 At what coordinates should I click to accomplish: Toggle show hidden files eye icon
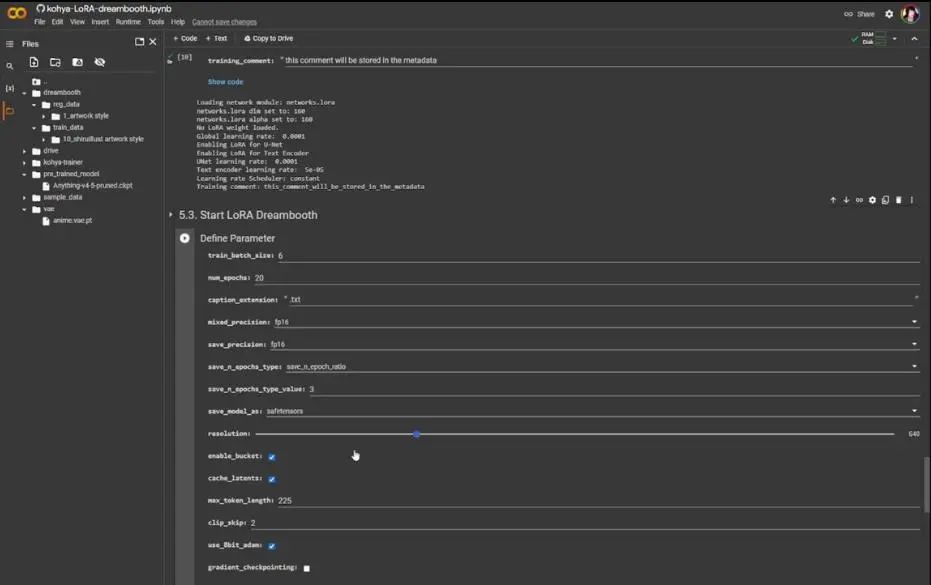tap(100, 62)
